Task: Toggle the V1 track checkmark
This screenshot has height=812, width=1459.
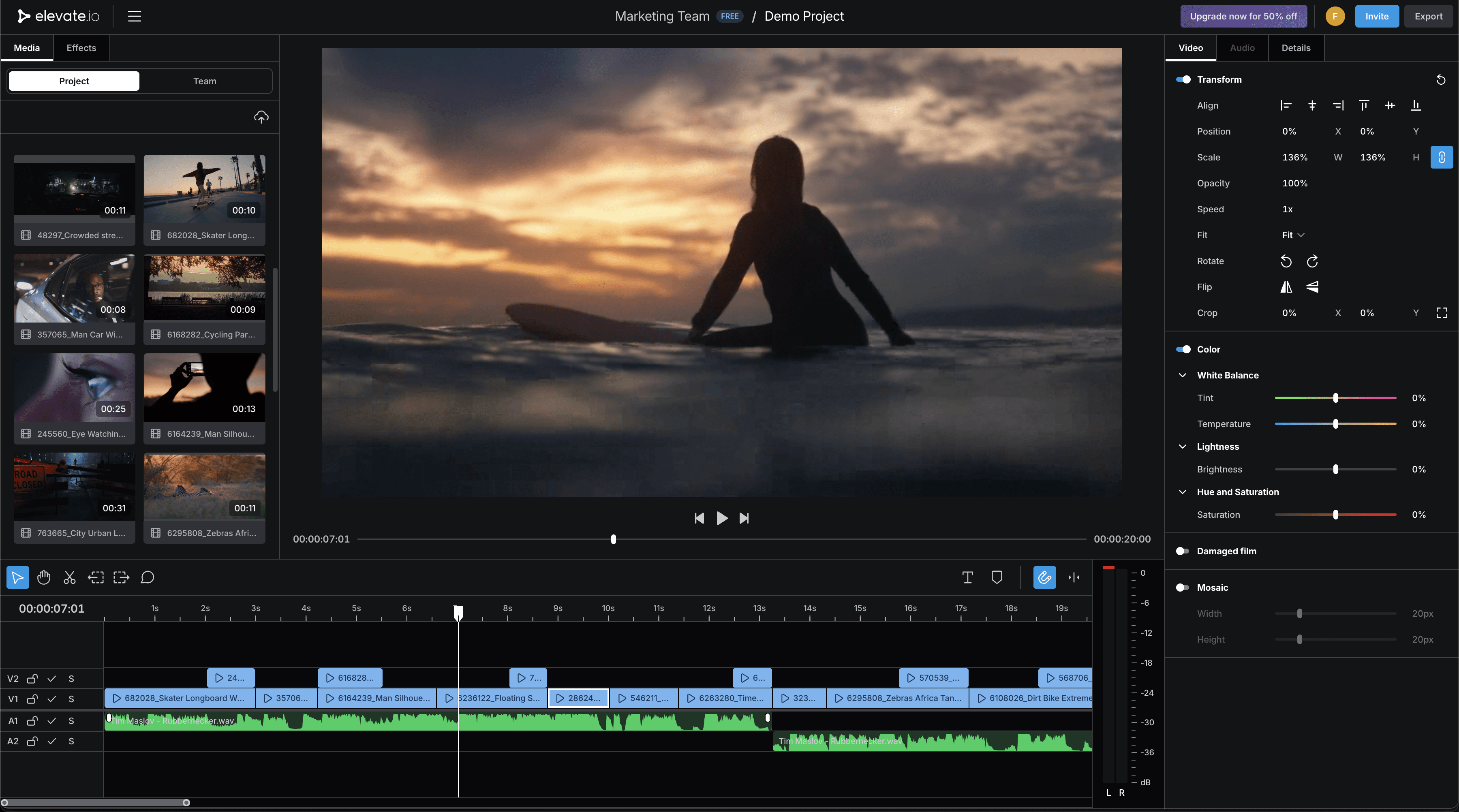Action: (x=51, y=699)
